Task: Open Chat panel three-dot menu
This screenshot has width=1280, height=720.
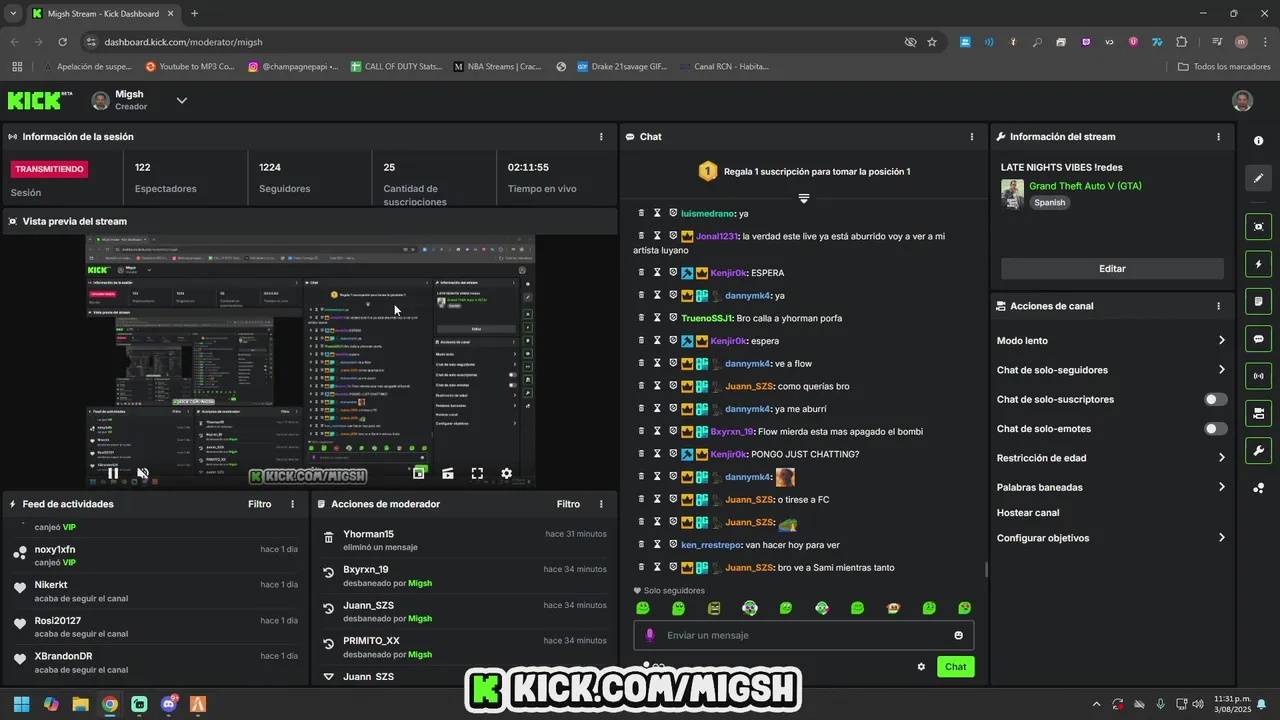Action: click(x=972, y=137)
